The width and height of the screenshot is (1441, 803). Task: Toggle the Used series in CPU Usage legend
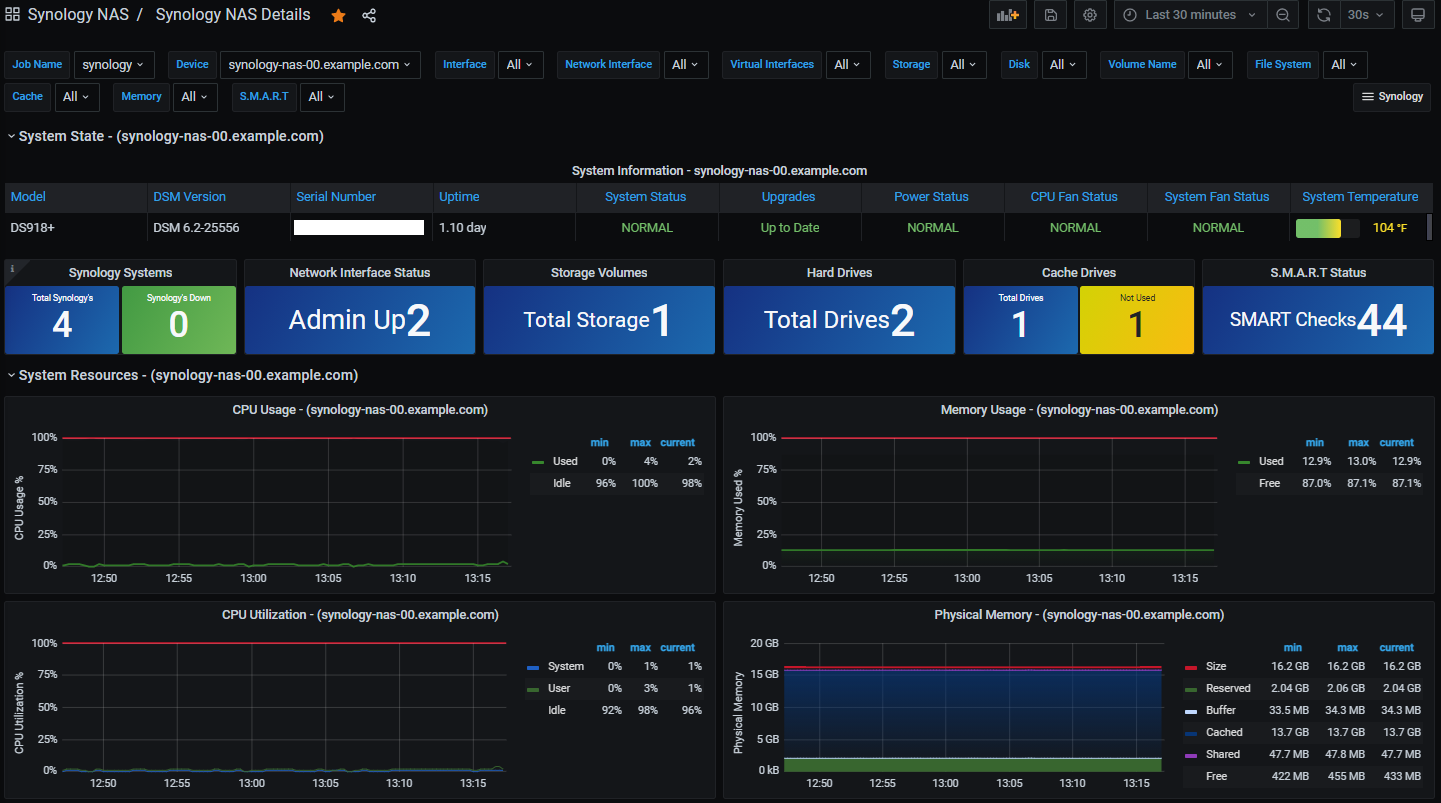point(565,461)
